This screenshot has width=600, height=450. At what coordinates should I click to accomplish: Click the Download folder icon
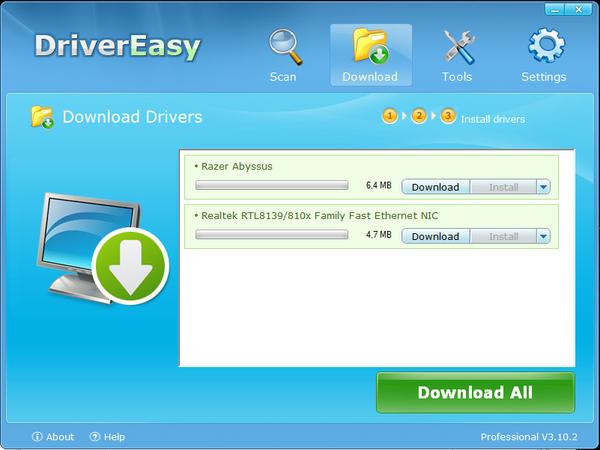point(370,46)
